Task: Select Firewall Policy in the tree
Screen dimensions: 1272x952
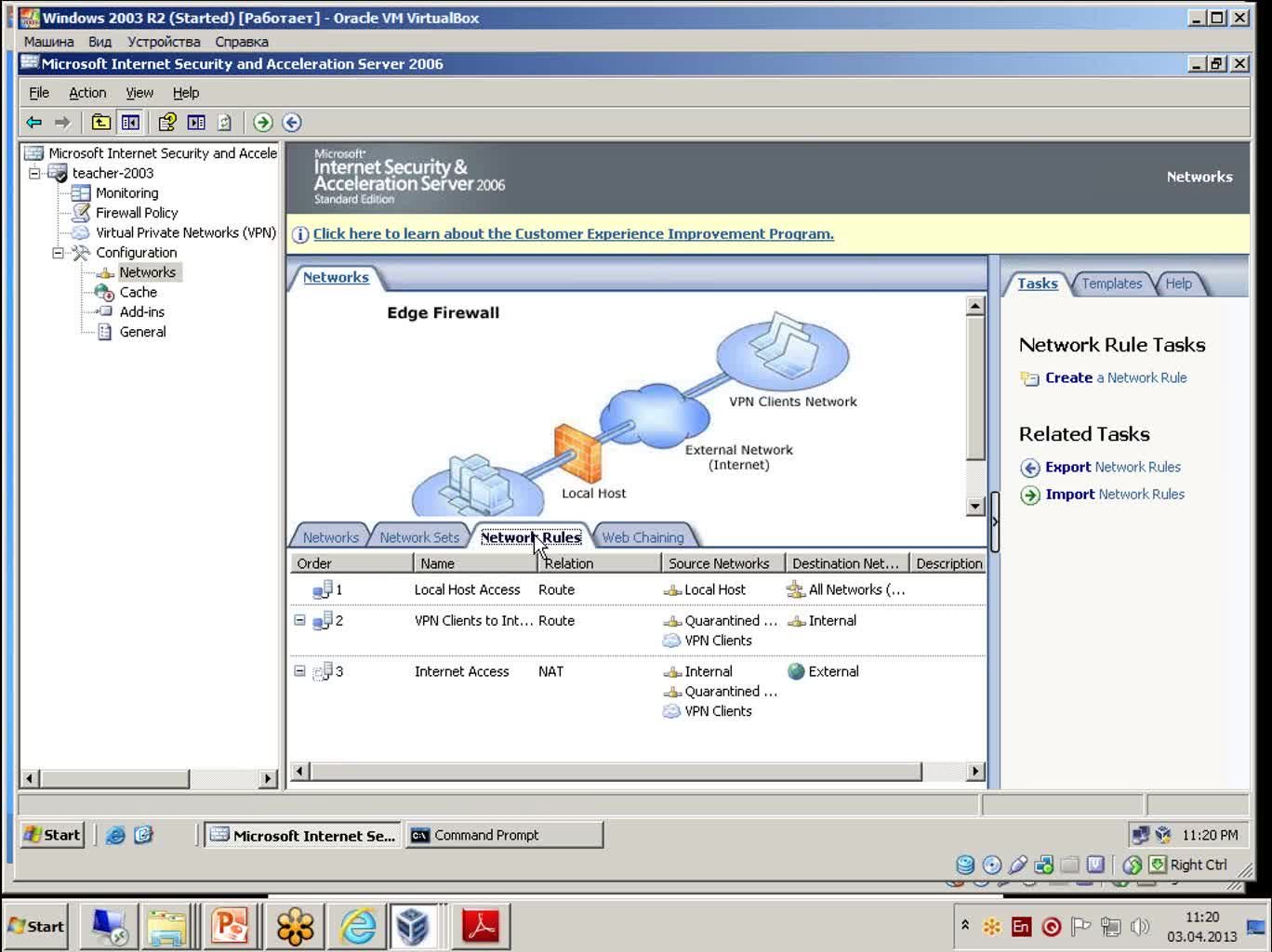Action: pyautogui.click(x=137, y=213)
